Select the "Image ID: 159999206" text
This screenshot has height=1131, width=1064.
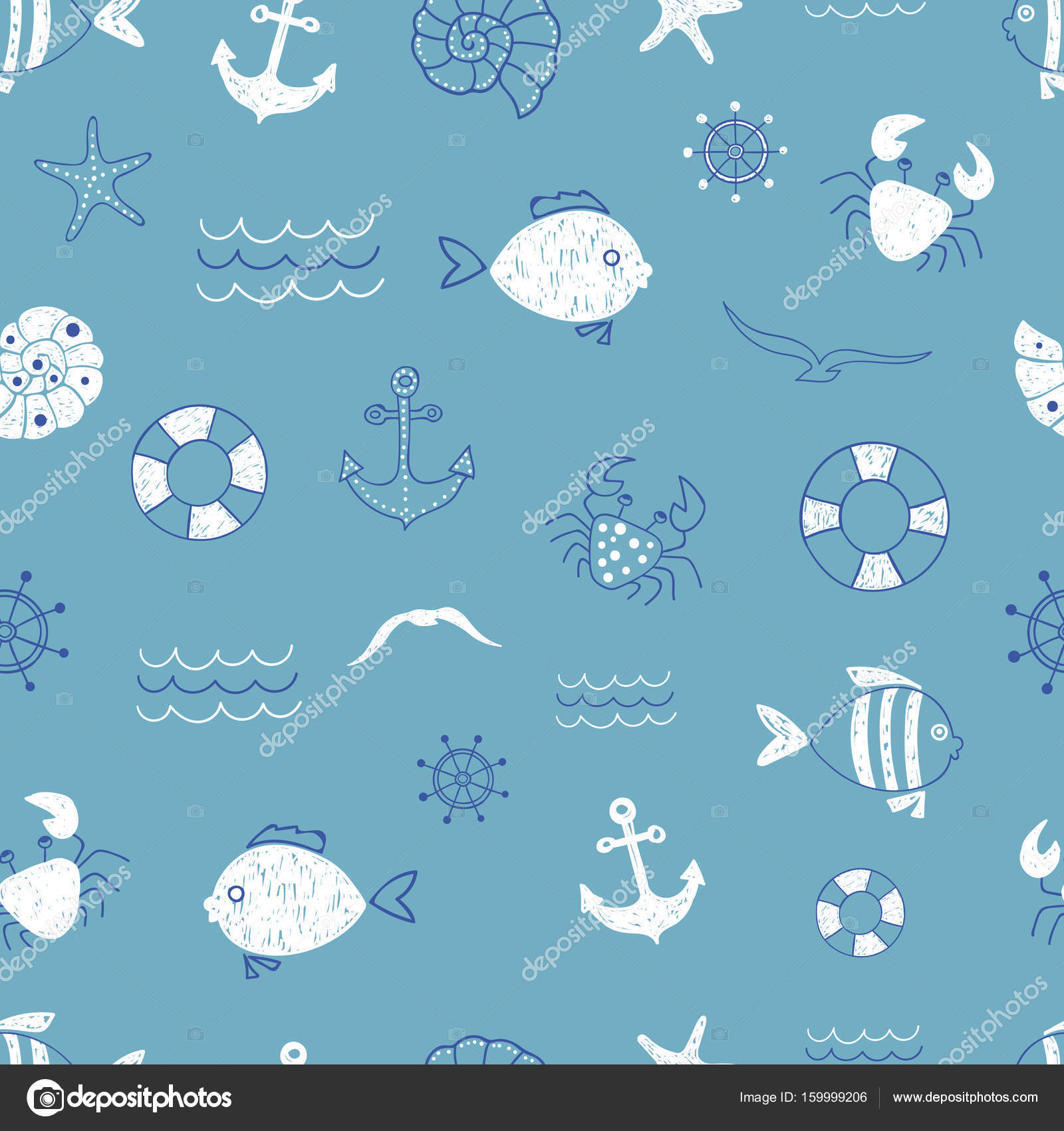pyautogui.click(x=803, y=1098)
